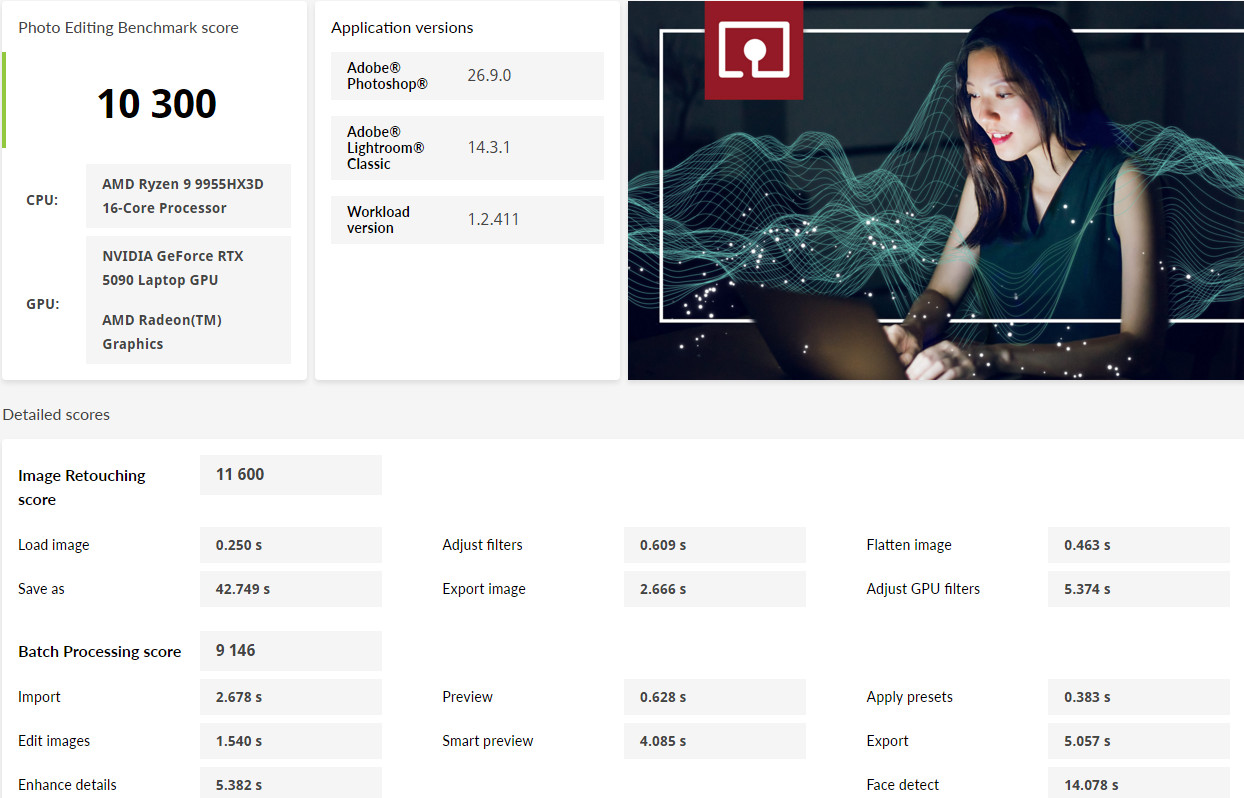The width and height of the screenshot is (1244, 798).
Task: Click the 'Flatten image' label
Action: tap(909, 545)
